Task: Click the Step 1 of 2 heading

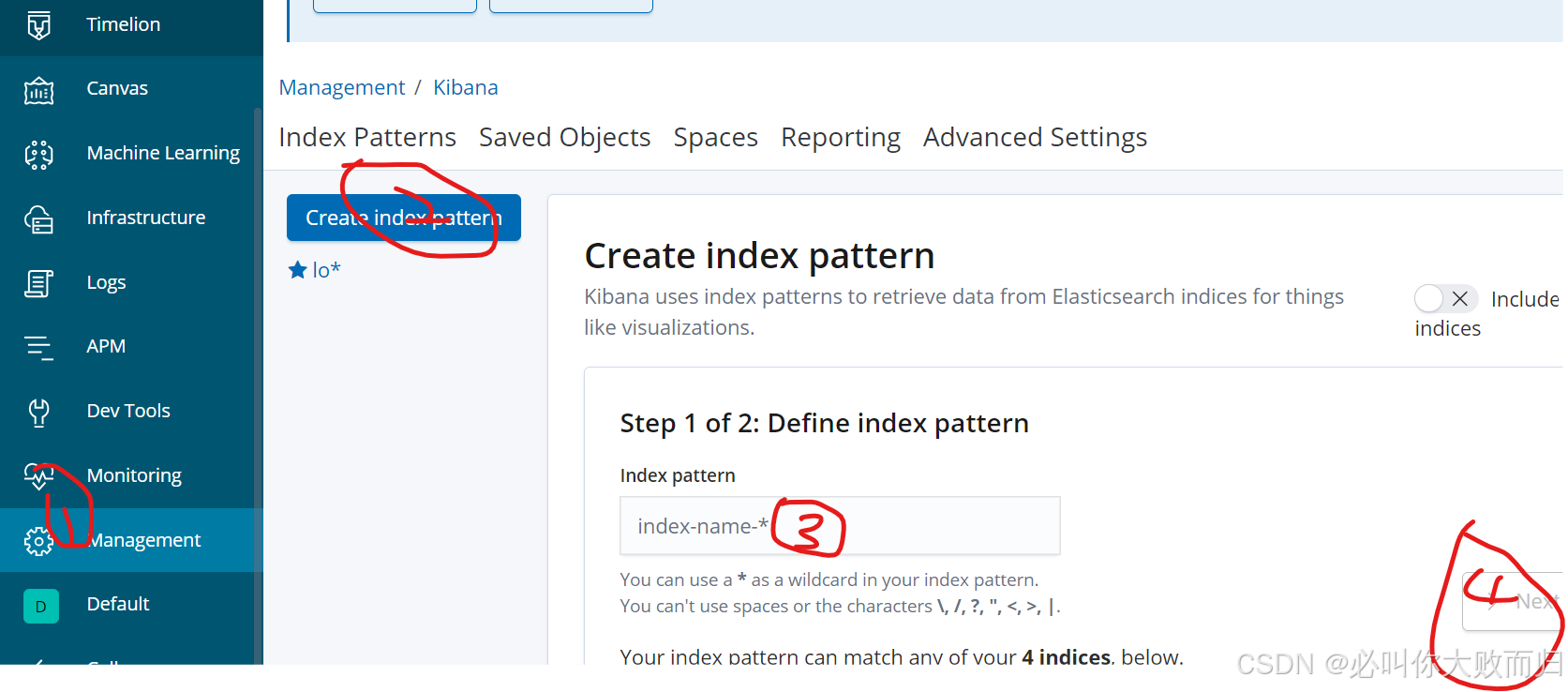Action: [825, 423]
